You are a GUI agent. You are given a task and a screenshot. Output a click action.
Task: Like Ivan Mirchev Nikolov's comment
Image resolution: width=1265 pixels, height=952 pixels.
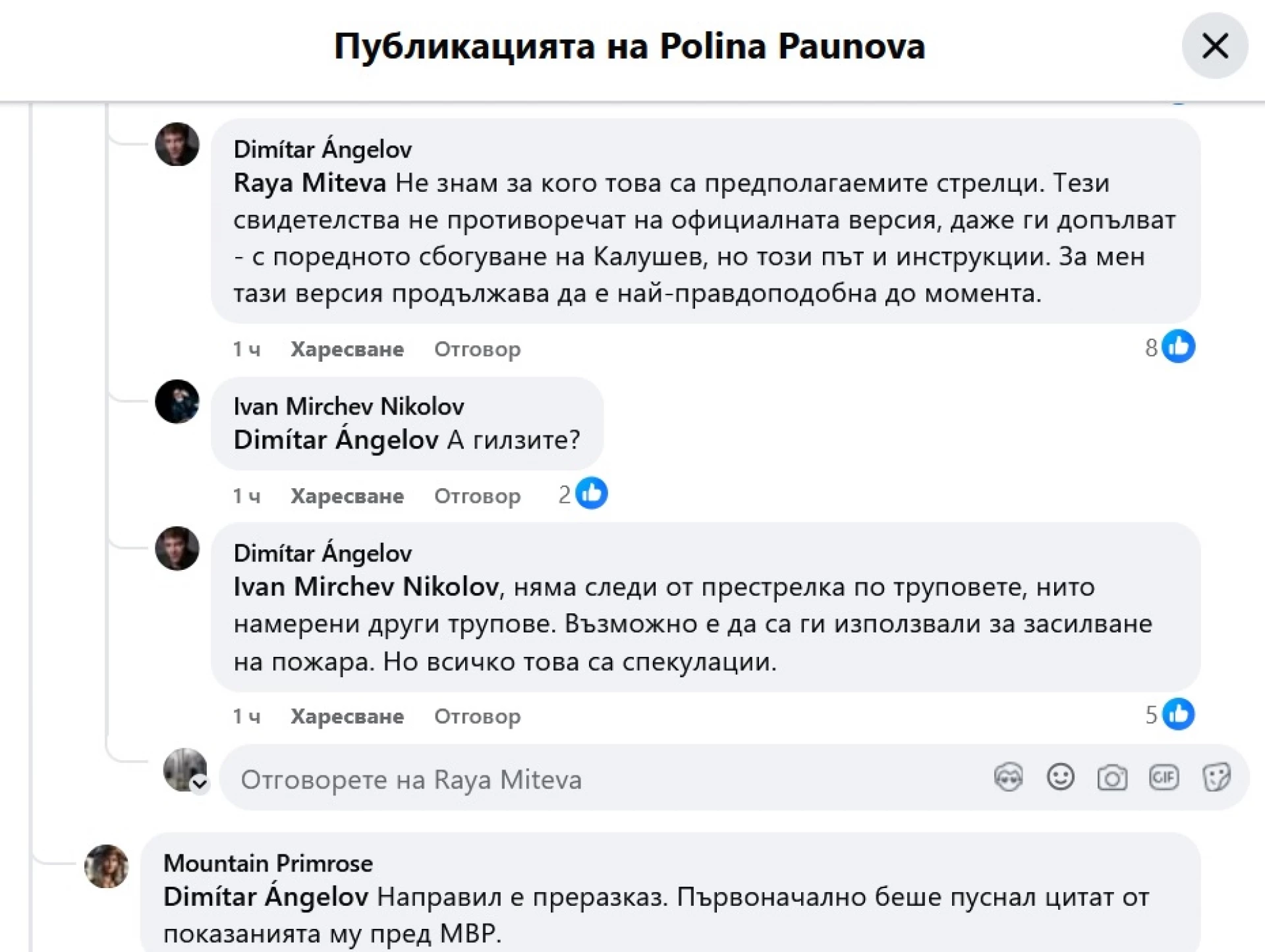coord(347,495)
